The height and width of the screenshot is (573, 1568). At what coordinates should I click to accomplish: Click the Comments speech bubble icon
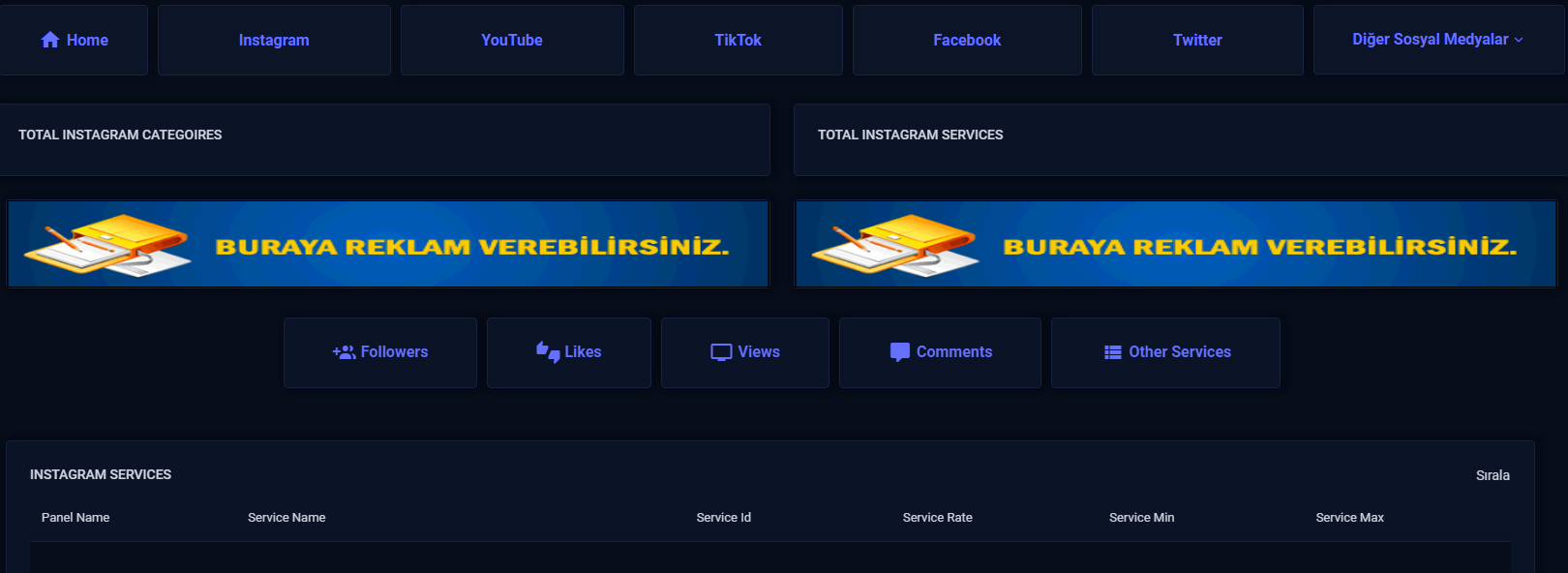900,352
